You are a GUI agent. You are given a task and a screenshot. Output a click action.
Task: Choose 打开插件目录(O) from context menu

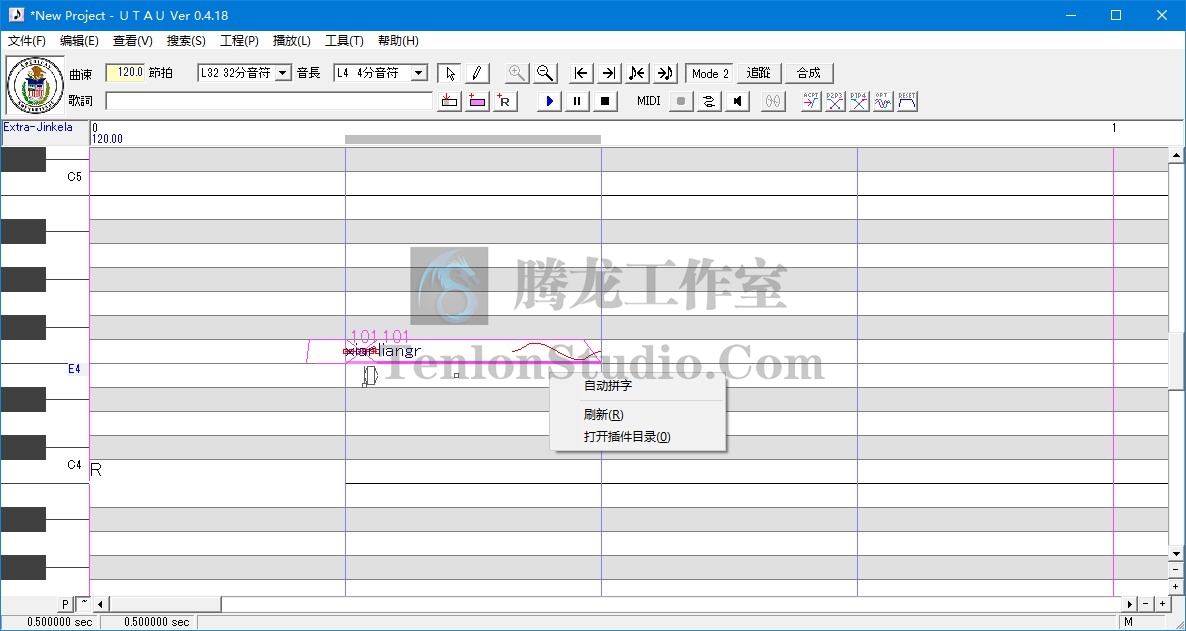point(638,437)
